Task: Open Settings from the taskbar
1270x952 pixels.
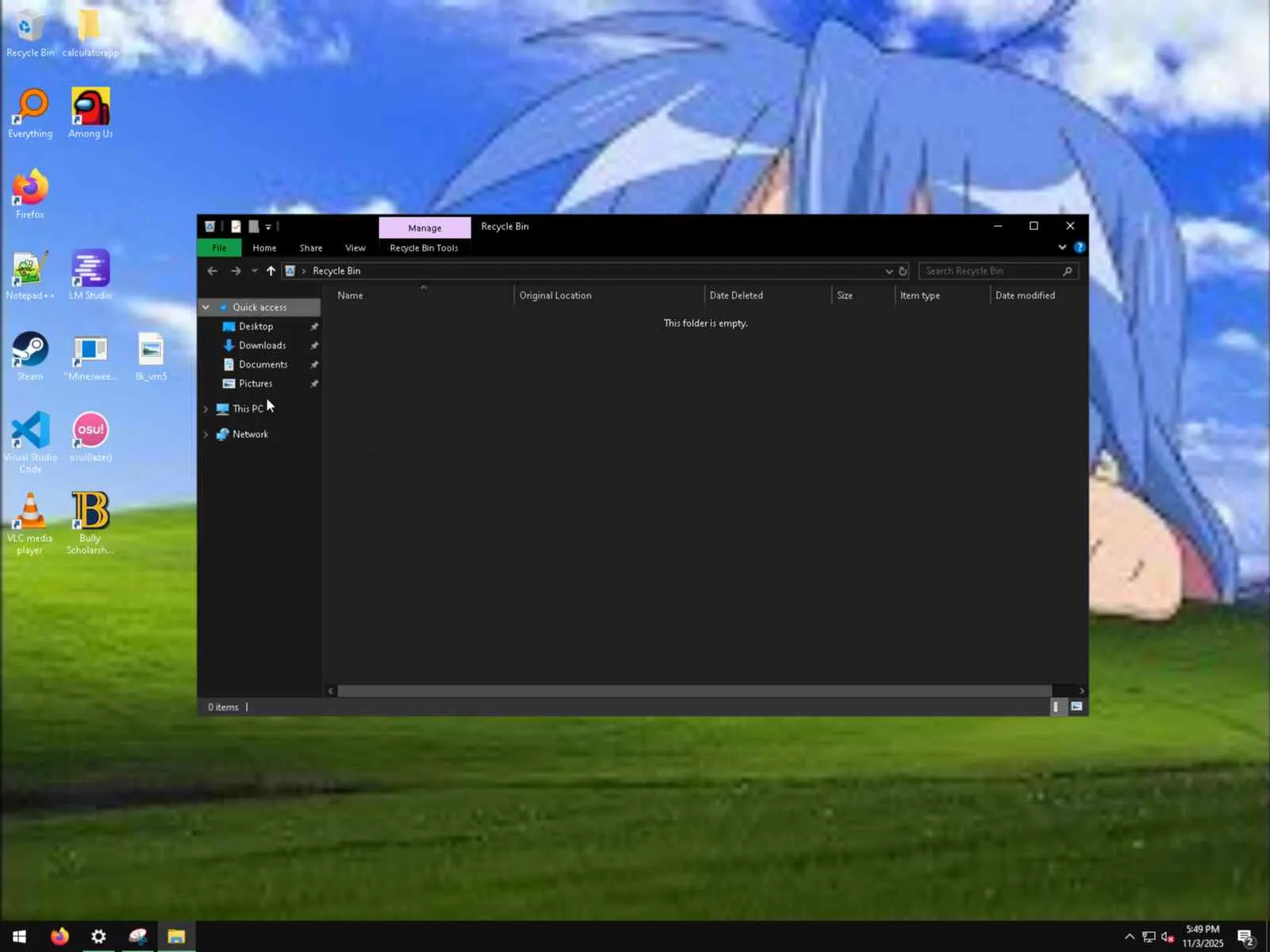Action: click(98, 937)
